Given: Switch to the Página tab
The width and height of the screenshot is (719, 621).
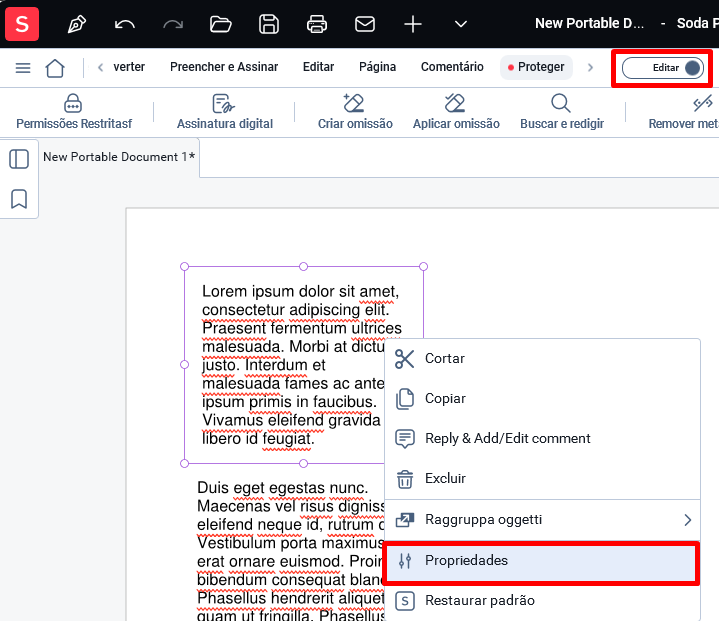Looking at the screenshot, I should 377,67.
